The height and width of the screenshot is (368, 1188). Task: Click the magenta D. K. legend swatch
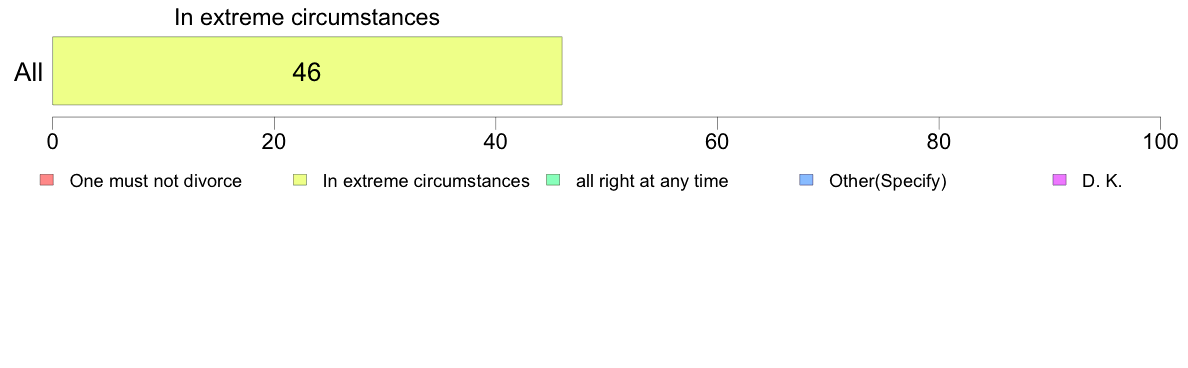1058,180
